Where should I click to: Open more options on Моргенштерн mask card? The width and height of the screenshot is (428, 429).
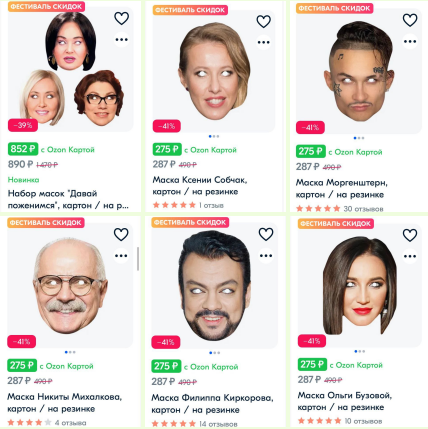pos(410,41)
